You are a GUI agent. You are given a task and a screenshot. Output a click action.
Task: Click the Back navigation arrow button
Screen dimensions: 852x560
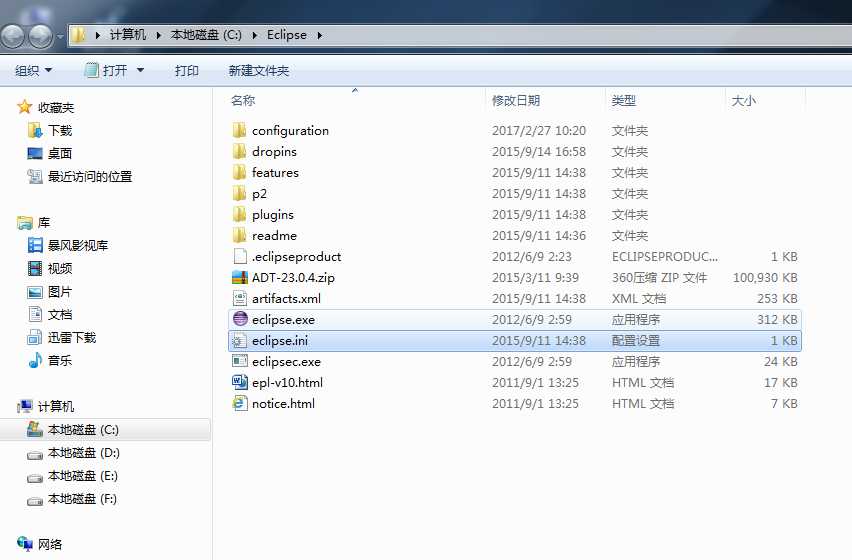(12, 36)
